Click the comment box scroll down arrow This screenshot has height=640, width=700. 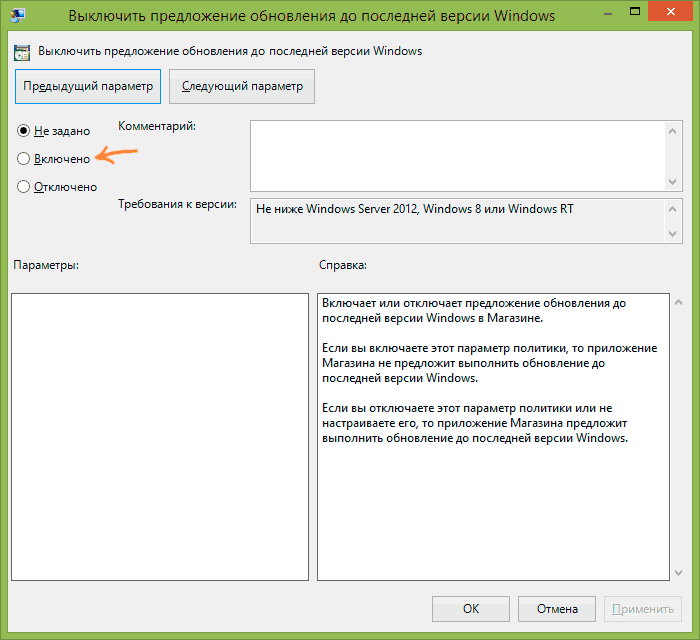coord(673,182)
